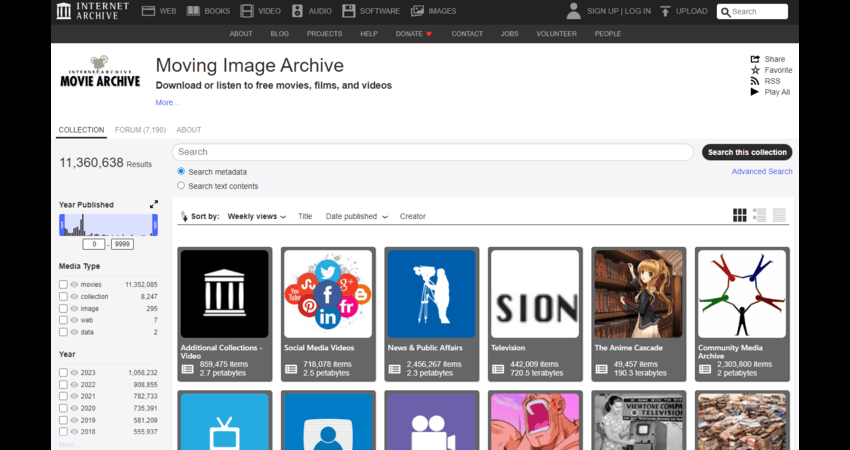Click the maximum year input box showing 9999

click(123, 245)
